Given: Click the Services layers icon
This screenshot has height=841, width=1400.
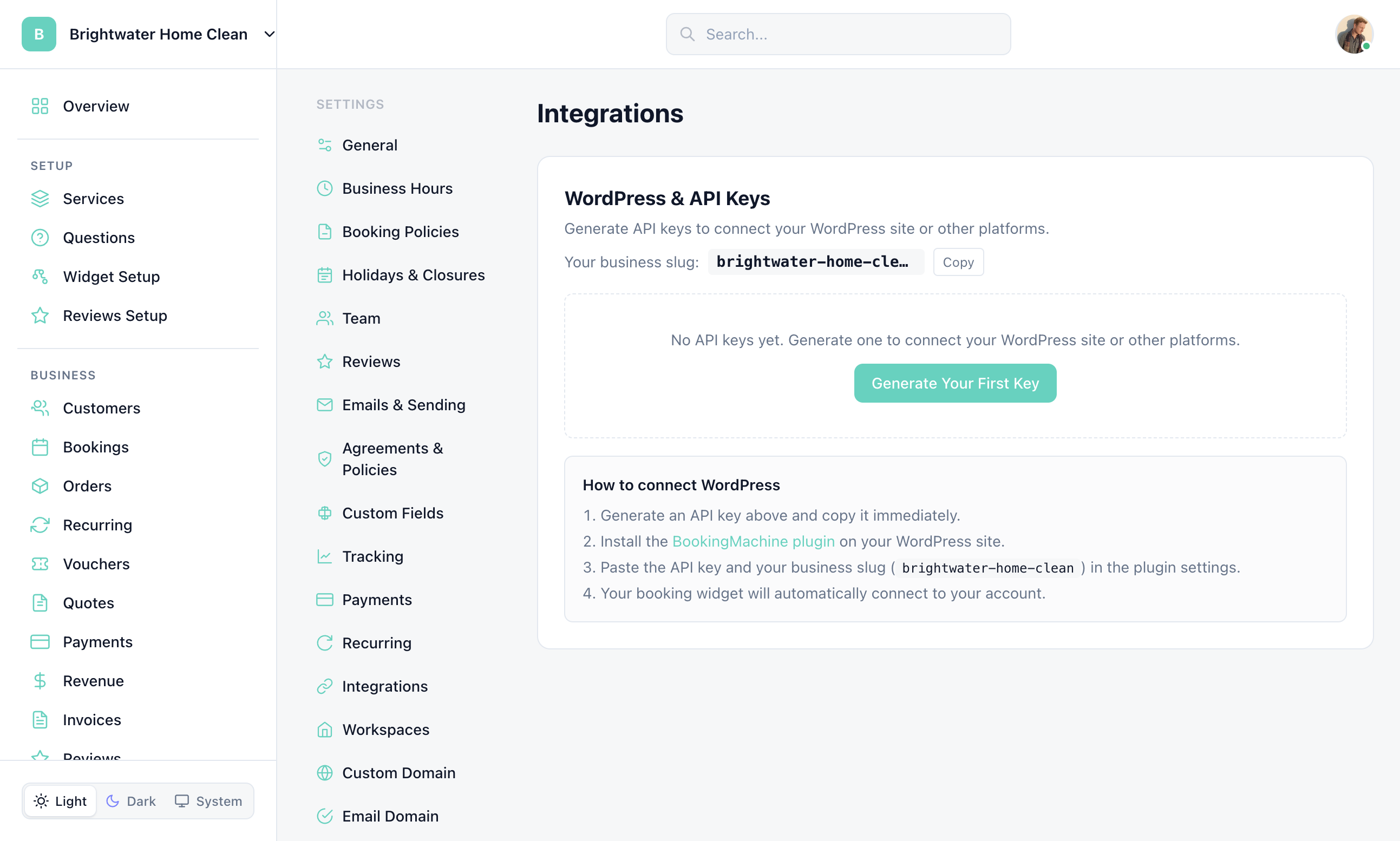Looking at the screenshot, I should coord(40,199).
